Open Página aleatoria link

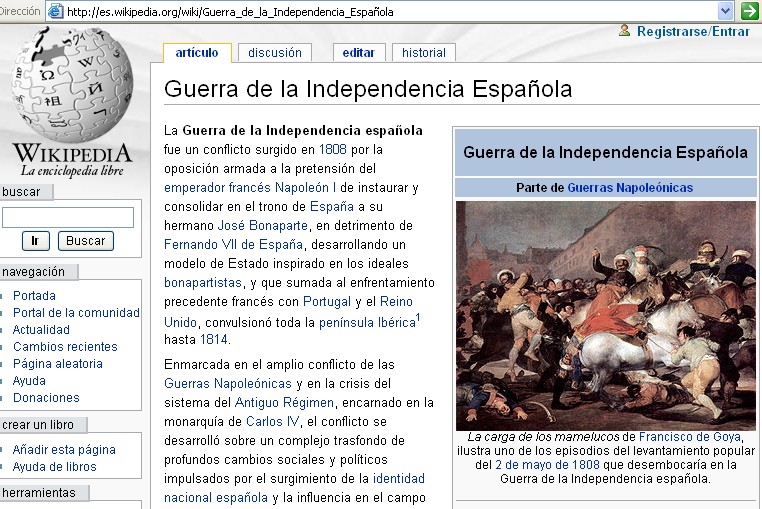[x=58, y=364]
